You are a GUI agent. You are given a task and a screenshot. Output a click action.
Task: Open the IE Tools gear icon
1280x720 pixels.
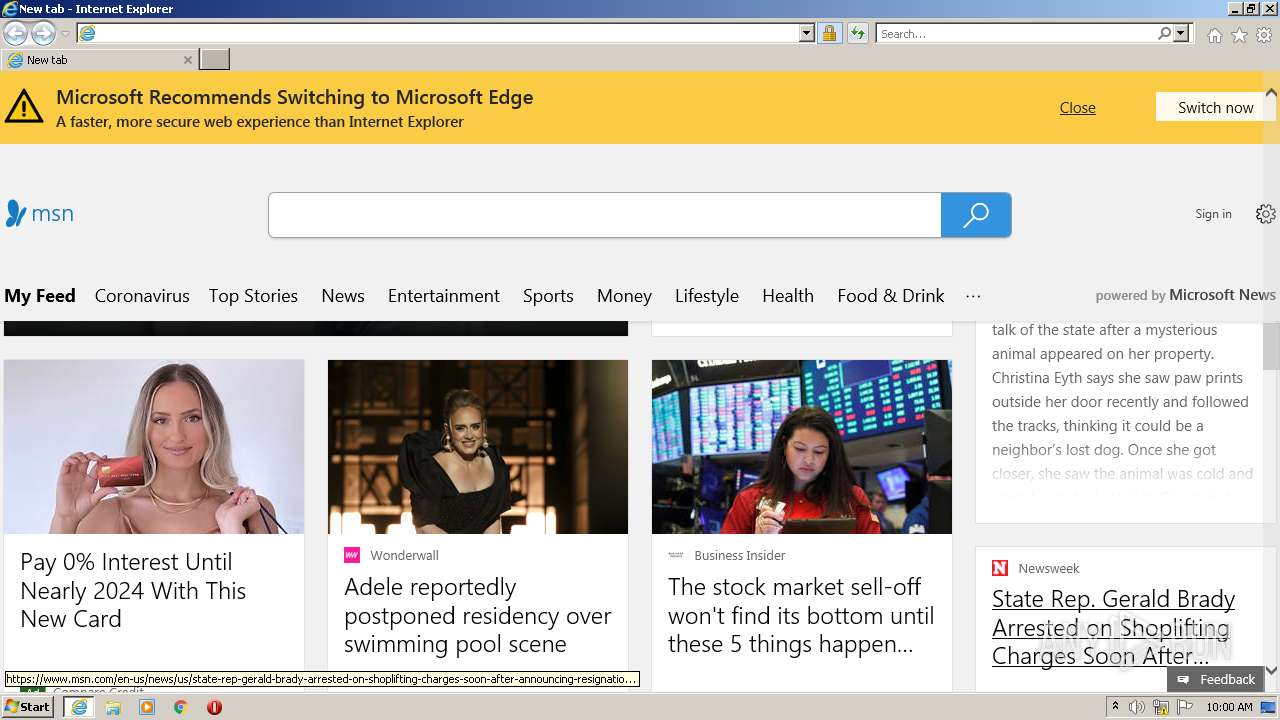(x=1264, y=35)
